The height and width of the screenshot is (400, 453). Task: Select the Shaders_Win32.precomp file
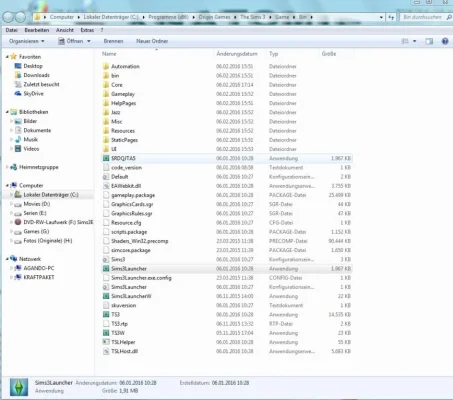[x=140, y=241]
